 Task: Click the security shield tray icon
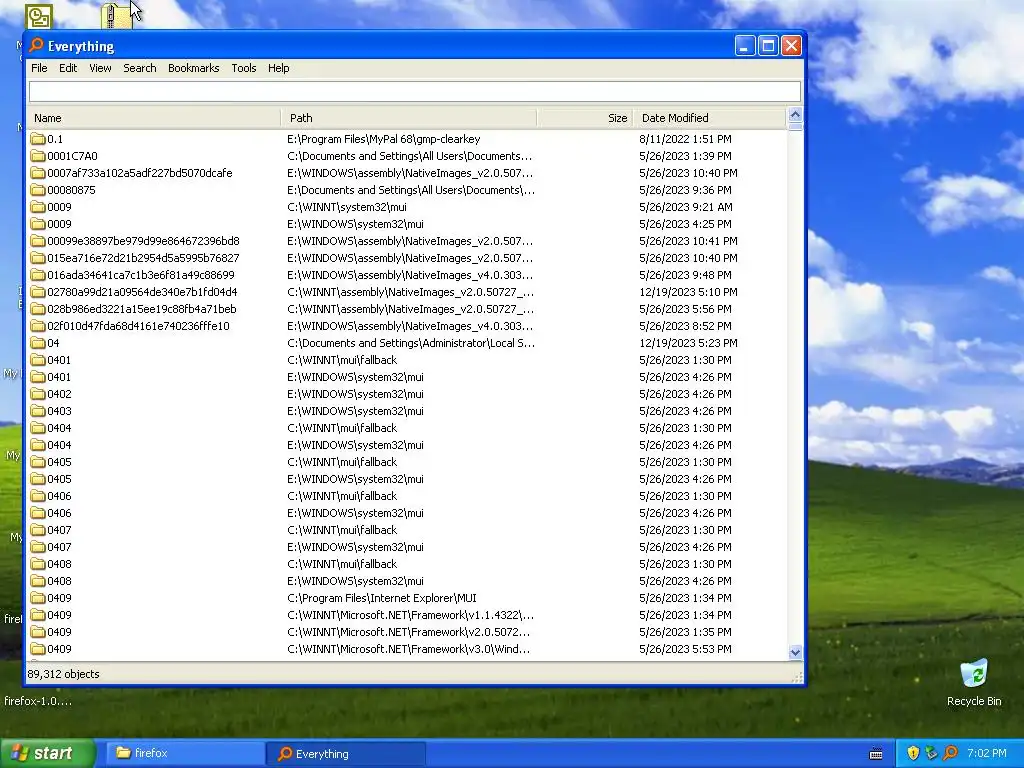(x=913, y=753)
